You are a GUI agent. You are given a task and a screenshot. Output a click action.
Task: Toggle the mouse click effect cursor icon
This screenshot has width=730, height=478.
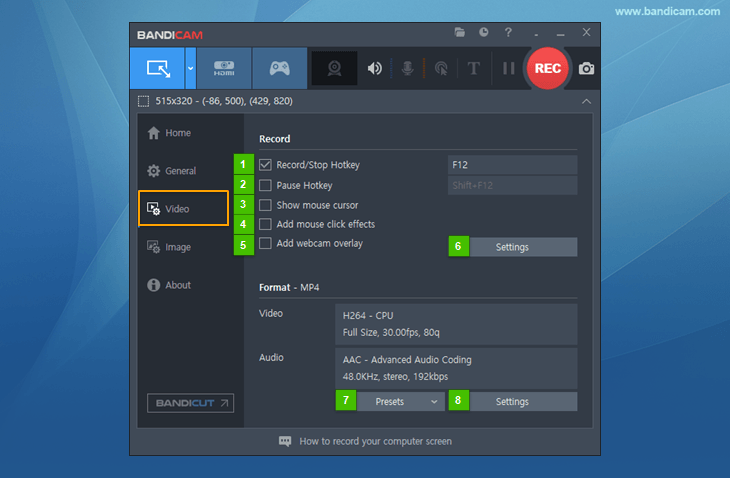441,68
